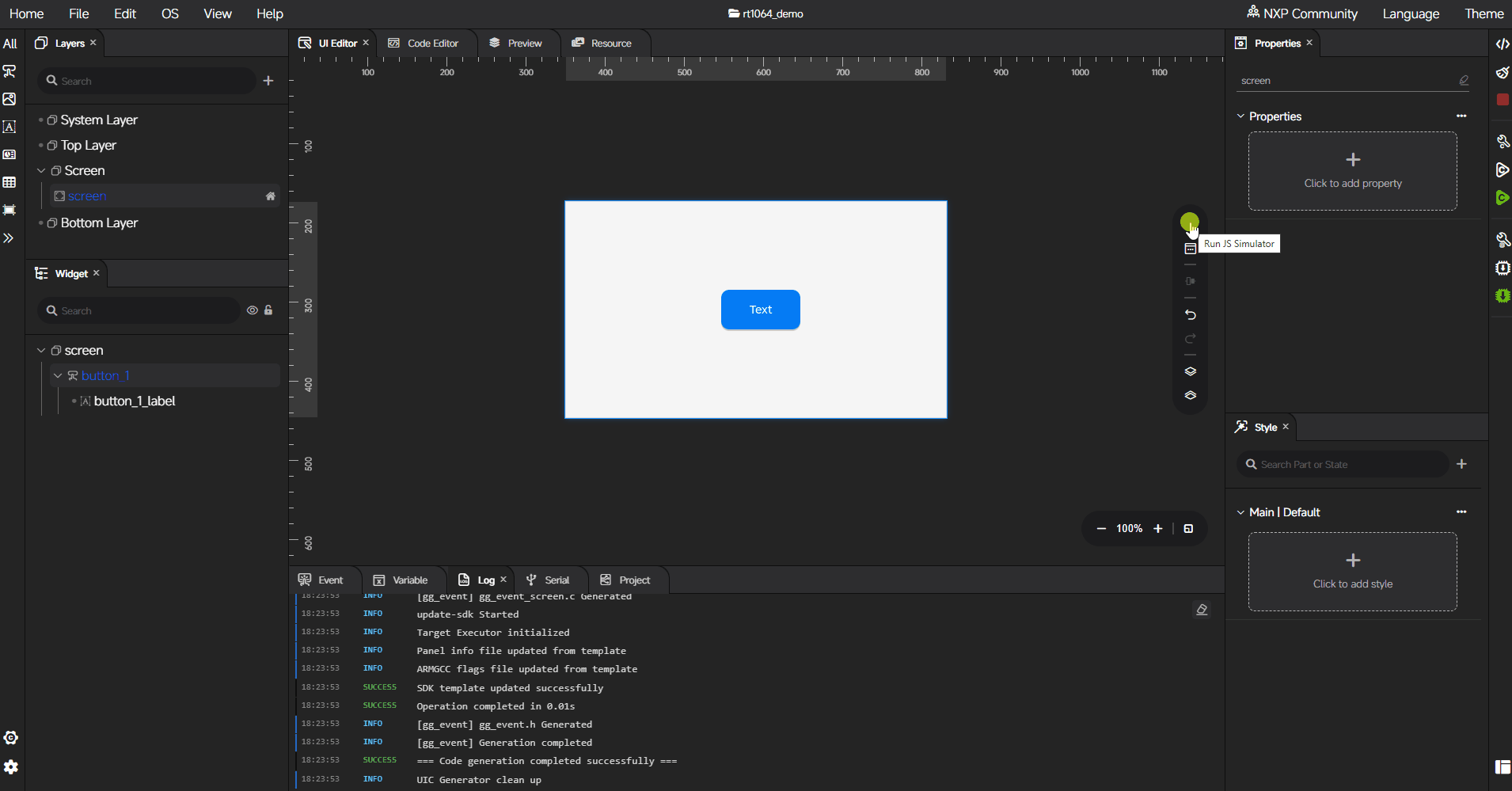Viewport: 1512px width, 791px height.
Task: Click the undo arrow in the canvas toolbar
Action: pos(1190,314)
